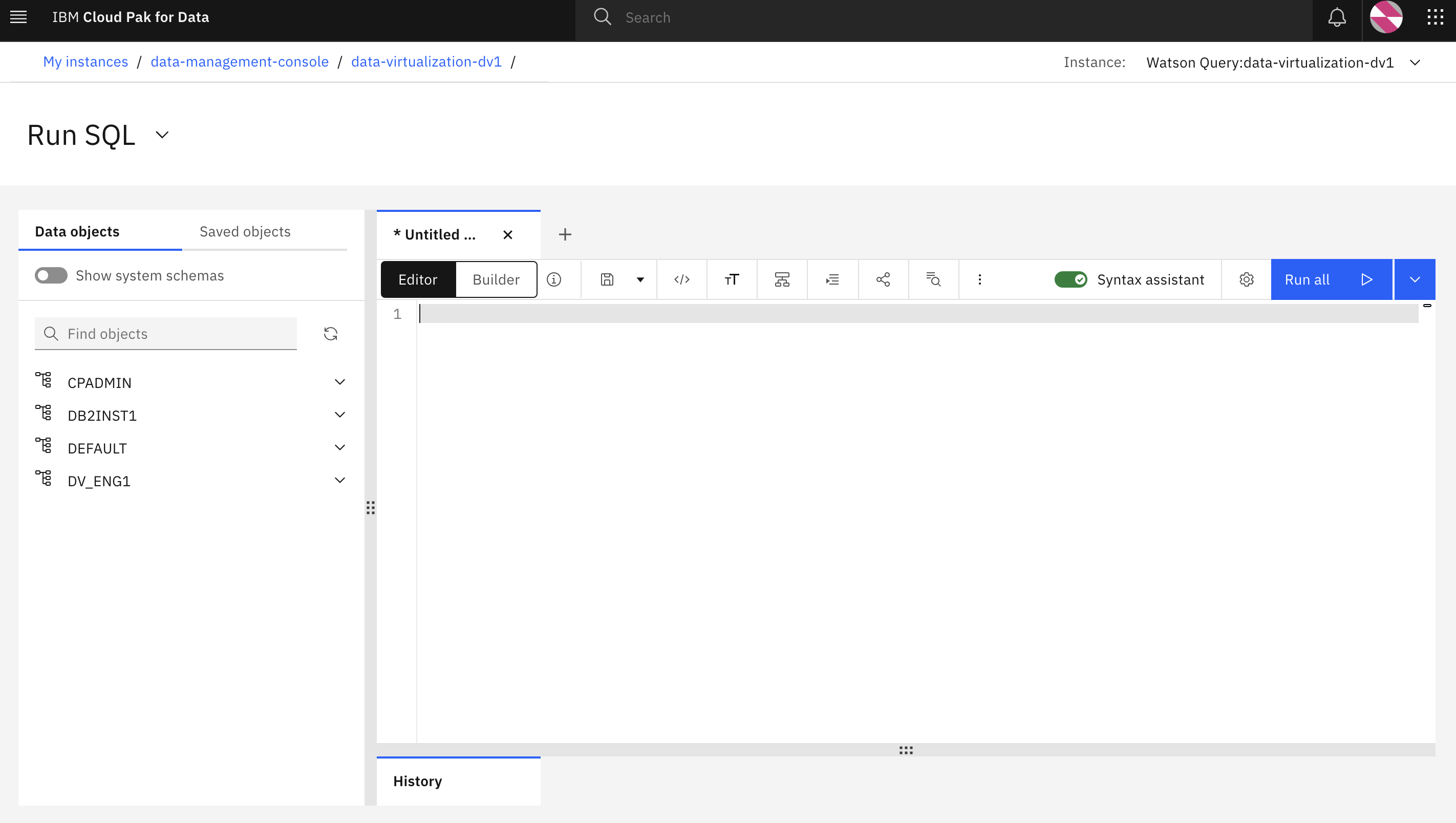
Task: Close the Untitled script tab
Action: click(x=507, y=234)
